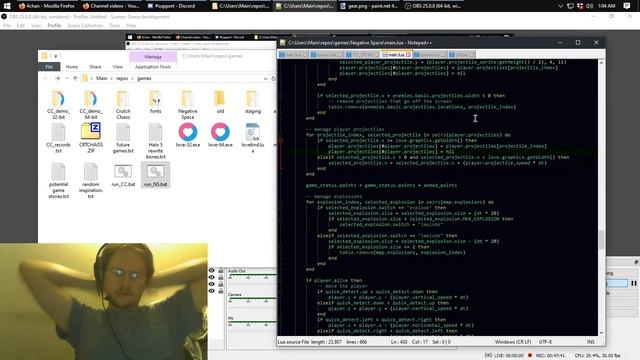Open the fonts folder

(x=155, y=102)
